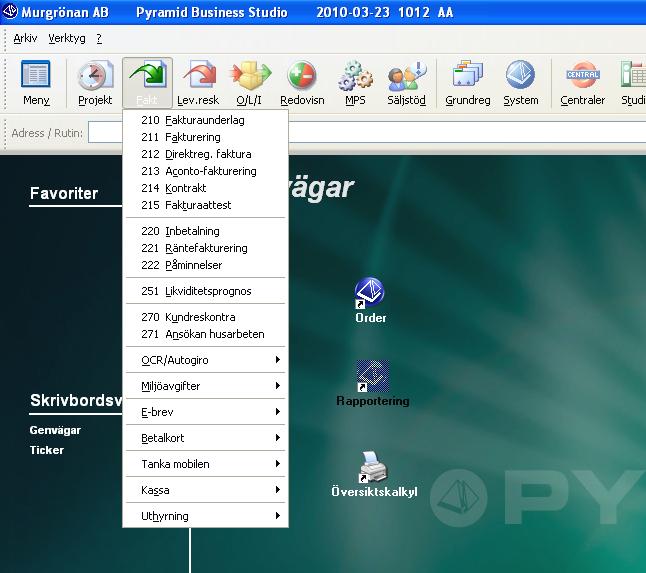Viewport: 646px width, 573px height.
Task: Select 213 Aconto-fakturering
Action: click(205, 171)
